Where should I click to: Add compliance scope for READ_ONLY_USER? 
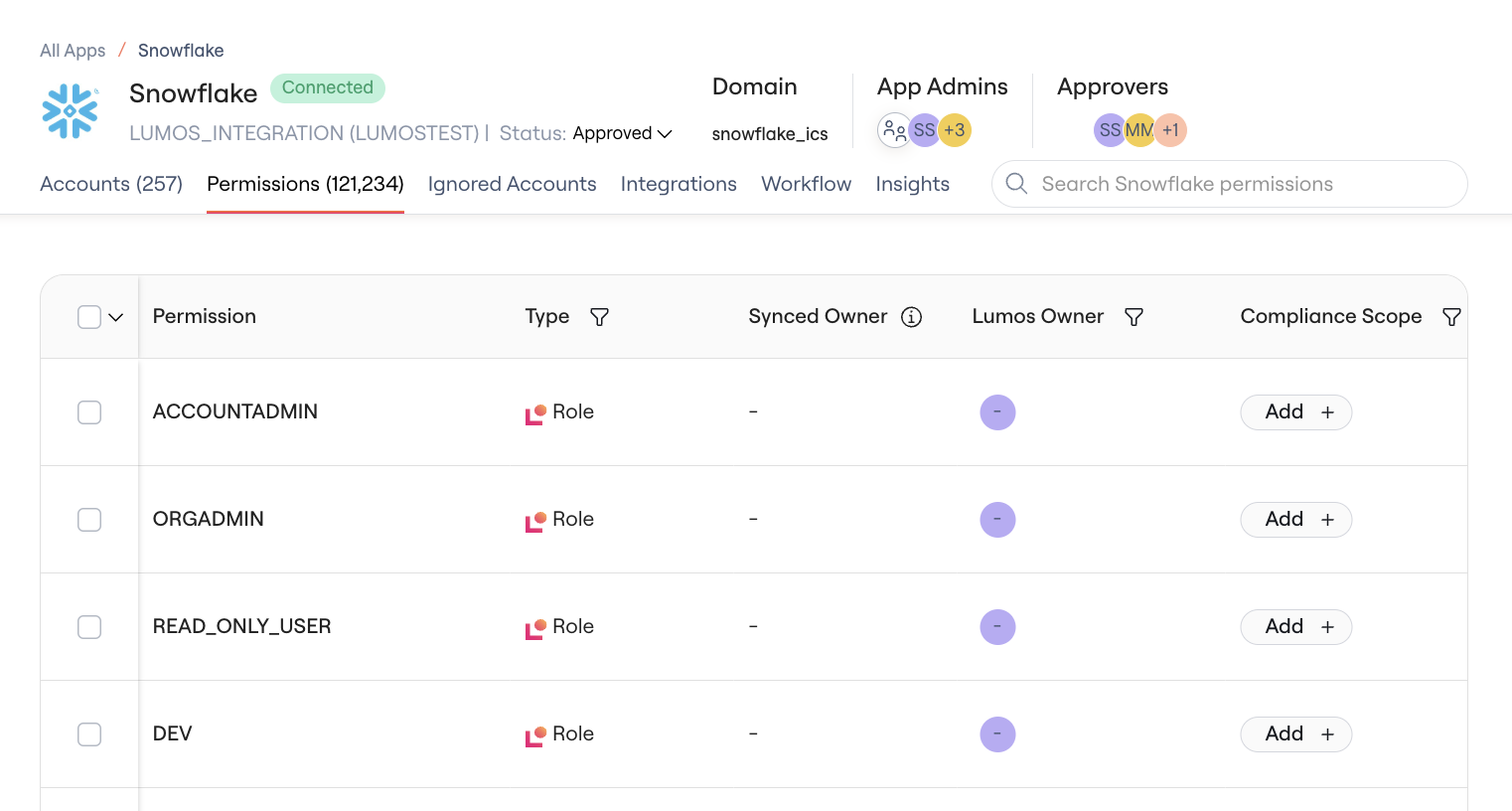[1295, 627]
